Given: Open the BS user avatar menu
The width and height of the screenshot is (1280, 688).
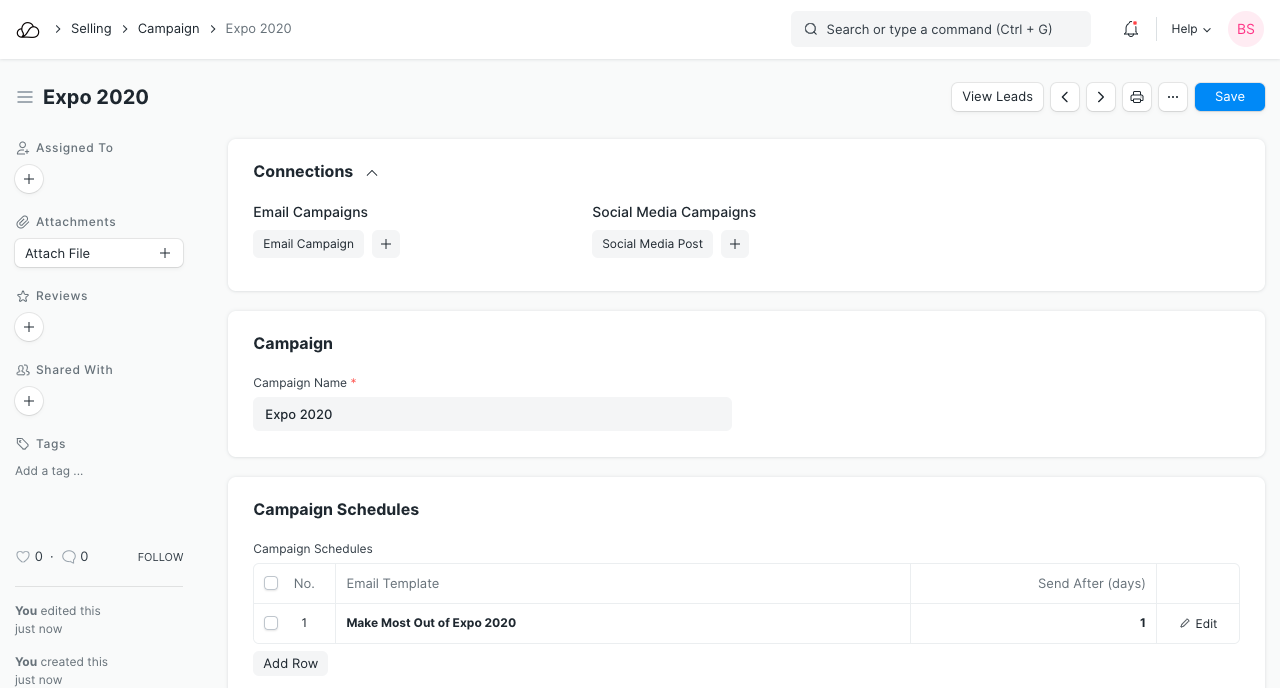Looking at the screenshot, I should pyautogui.click(x=1246, y=30).
